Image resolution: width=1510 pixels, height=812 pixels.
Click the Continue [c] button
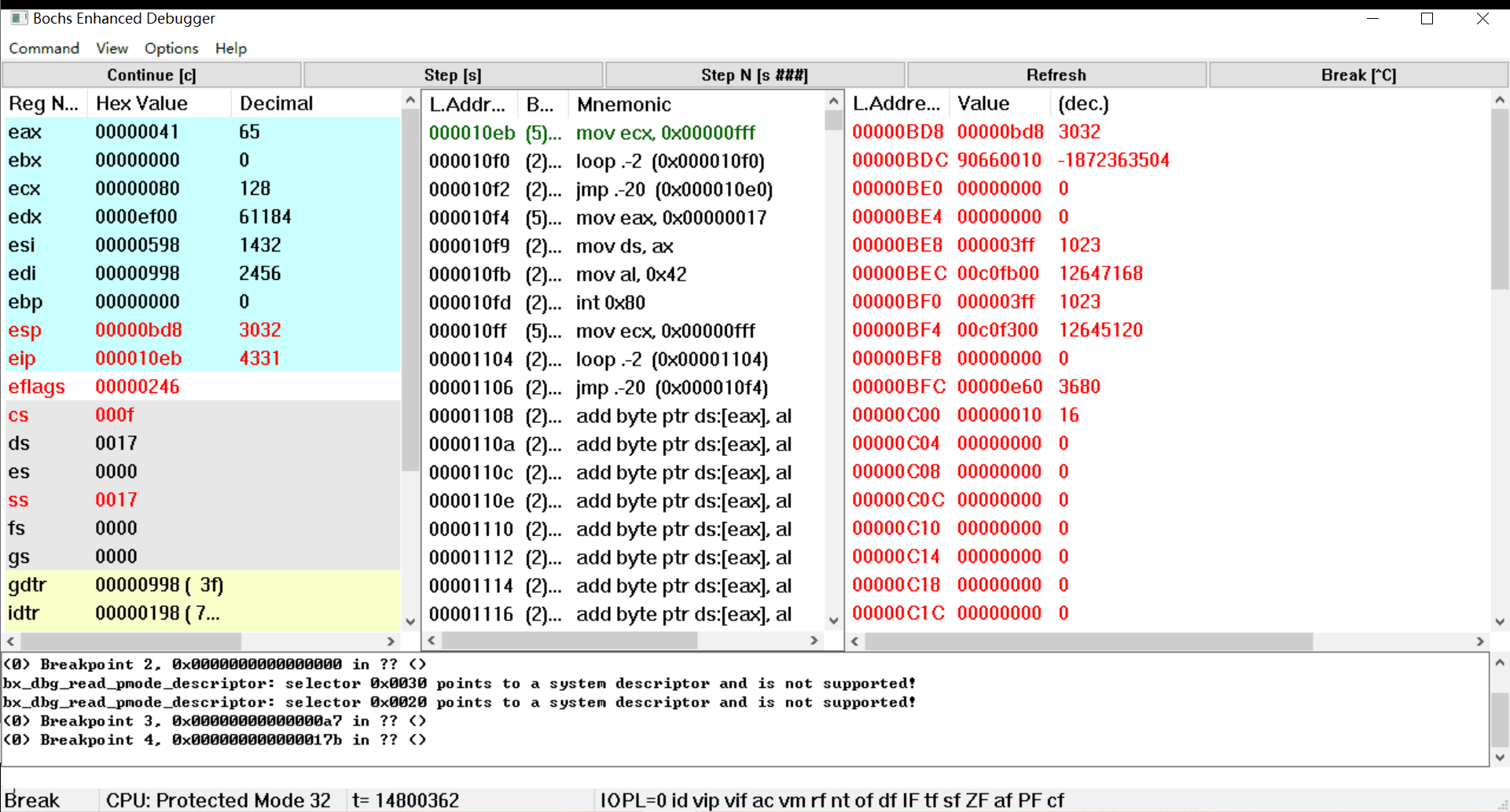click(x=152, y=75)
